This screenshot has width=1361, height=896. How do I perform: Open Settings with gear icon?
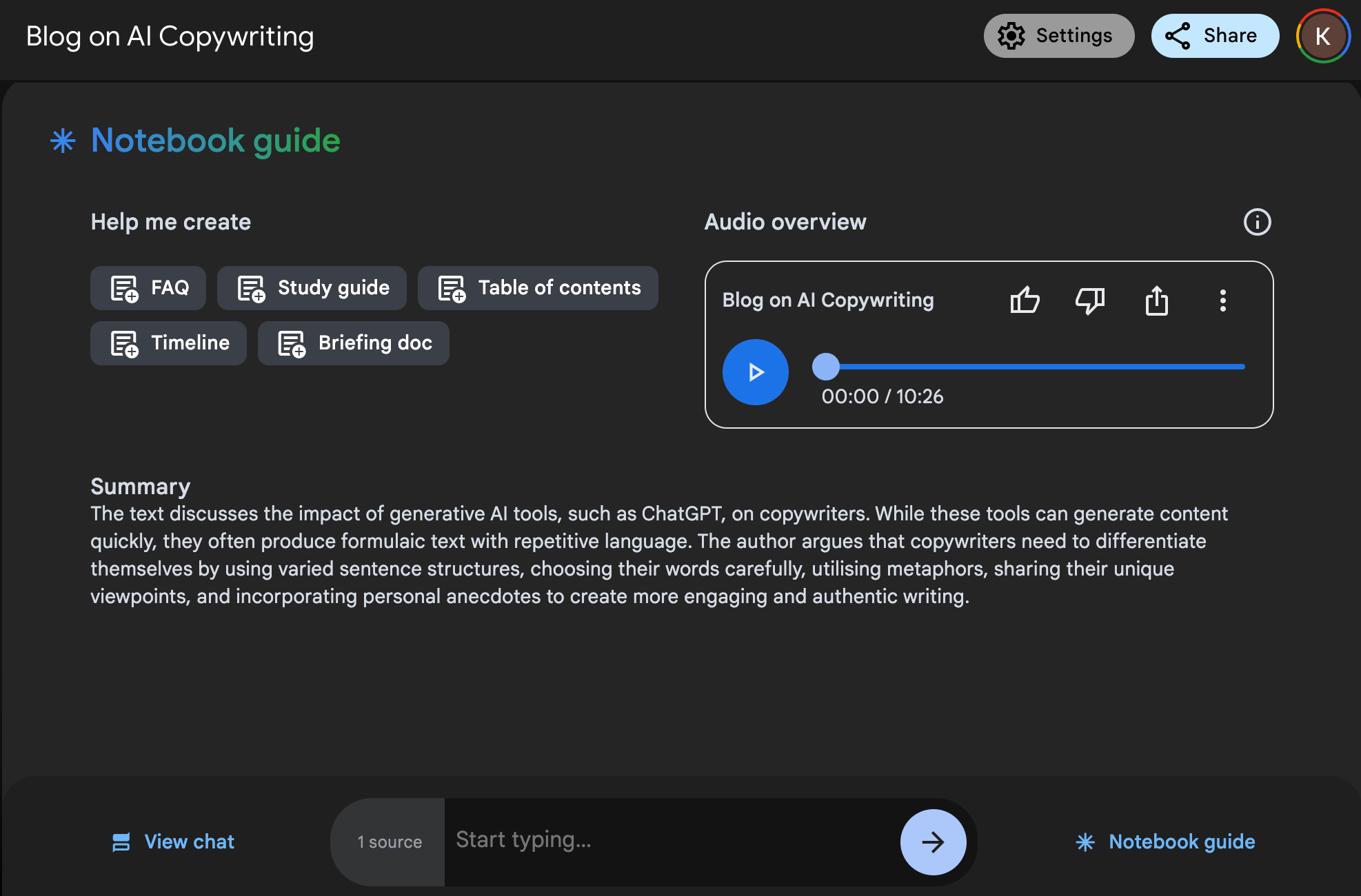[1058, 36]
